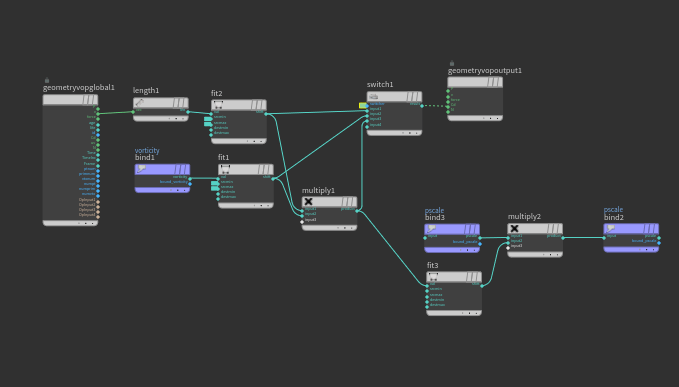Click the product output port on multiply2
679x387 pixels.
[x=563, y=238]
